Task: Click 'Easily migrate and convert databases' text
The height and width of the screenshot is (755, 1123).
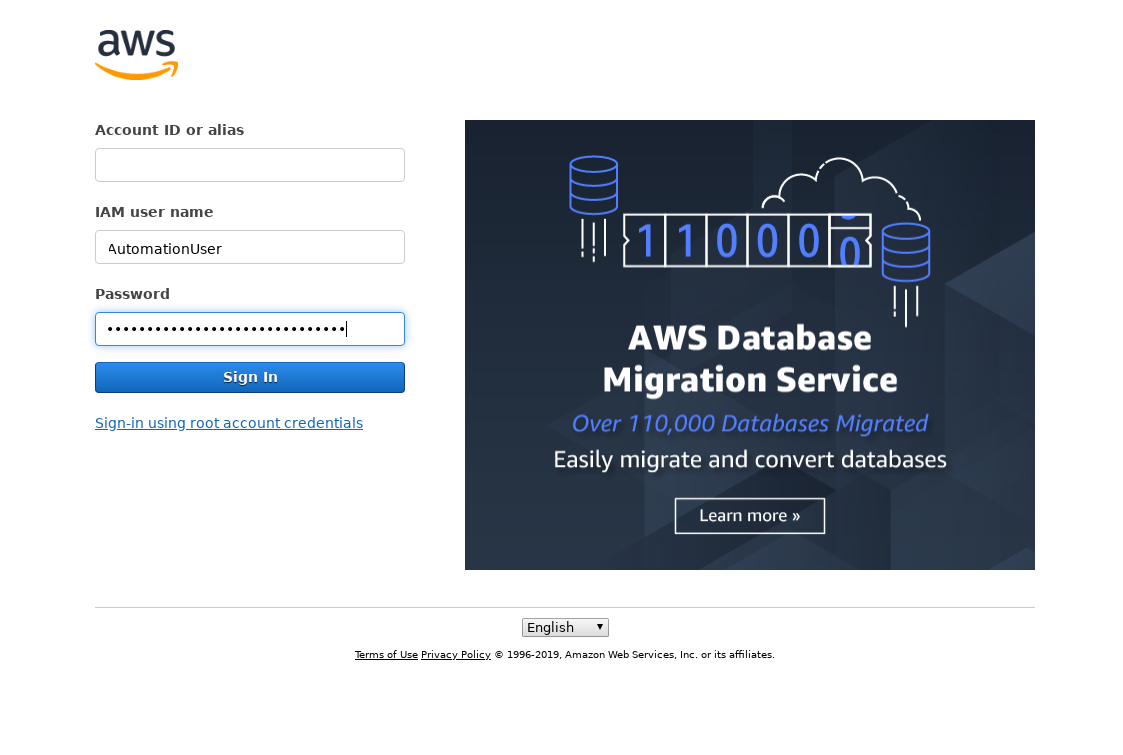Action: point(750,459)
